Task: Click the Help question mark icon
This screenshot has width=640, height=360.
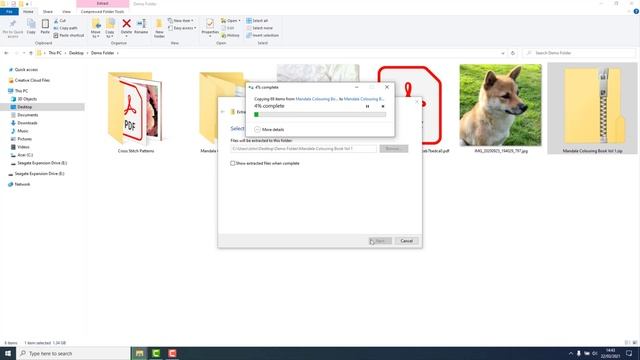Action: (636, 11)
